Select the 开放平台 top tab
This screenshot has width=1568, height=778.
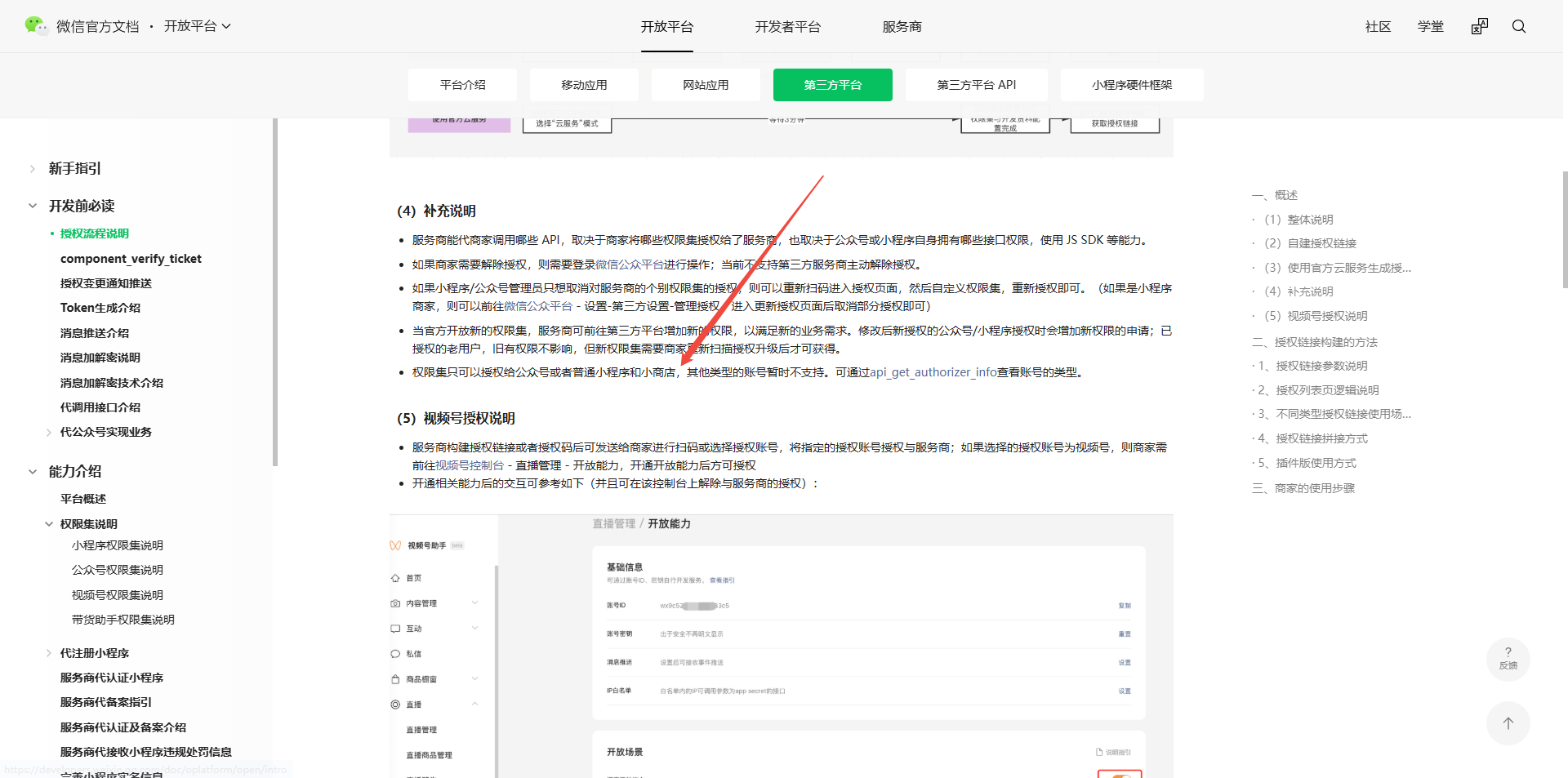pyautogui.click(x=666, y=26)
